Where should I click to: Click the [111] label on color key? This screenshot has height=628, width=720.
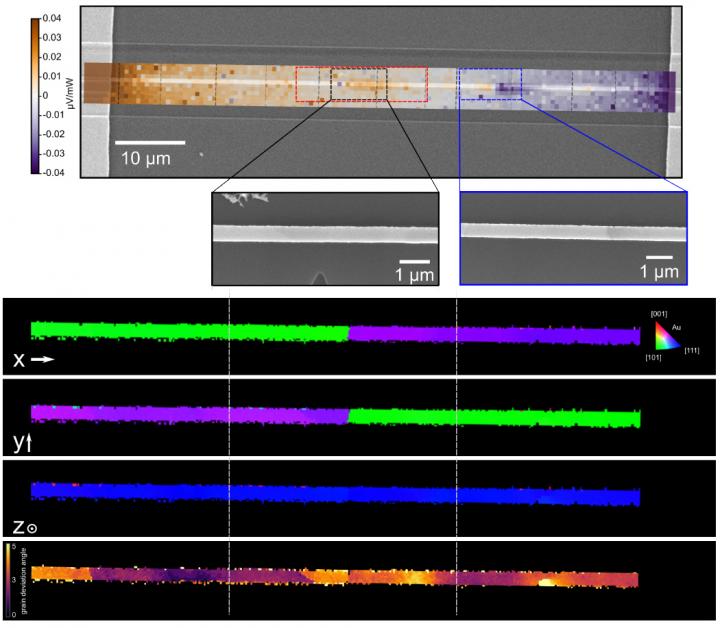click(x=690, y=349)
